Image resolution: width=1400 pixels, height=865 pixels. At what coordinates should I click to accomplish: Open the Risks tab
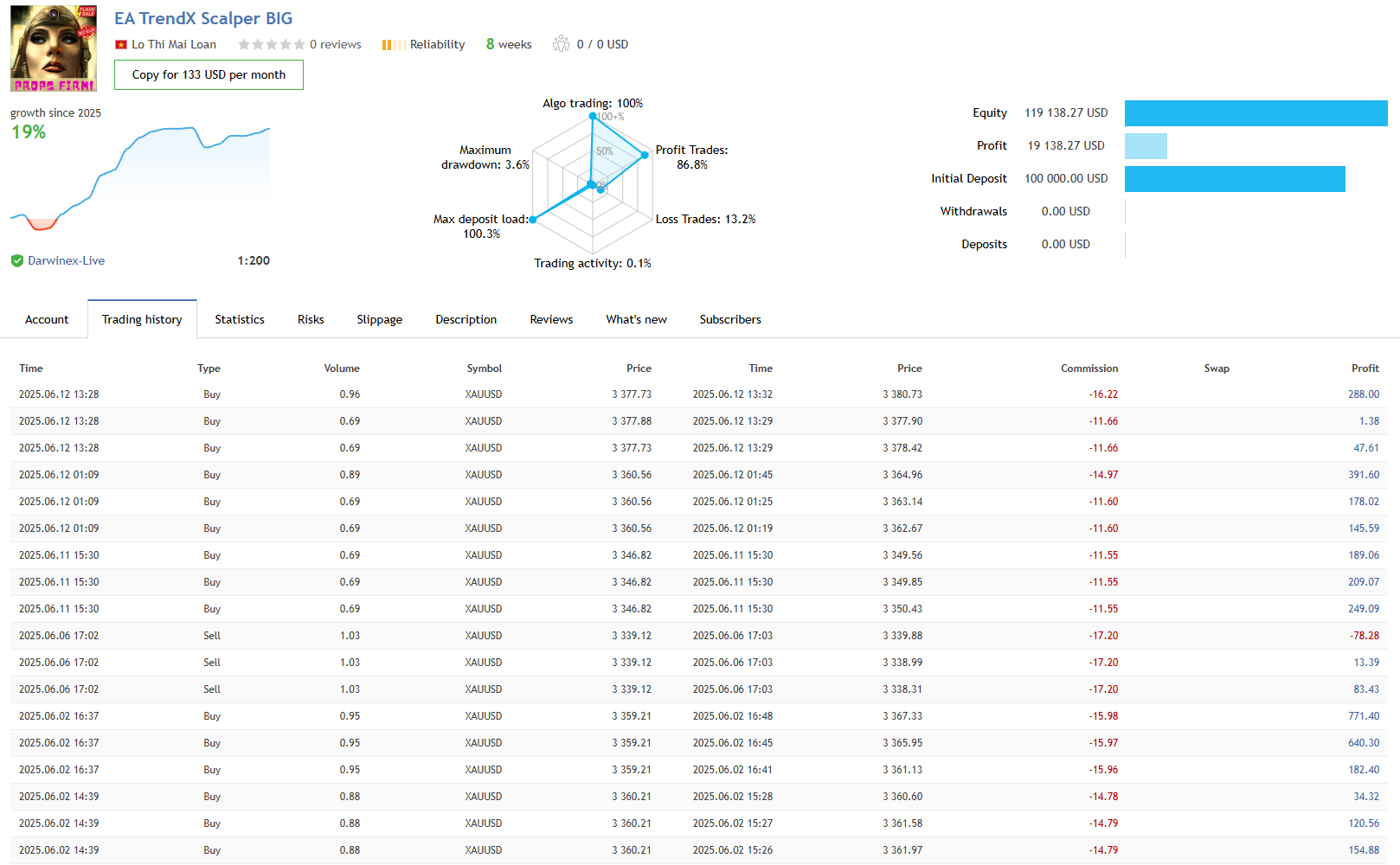[311, 319]
